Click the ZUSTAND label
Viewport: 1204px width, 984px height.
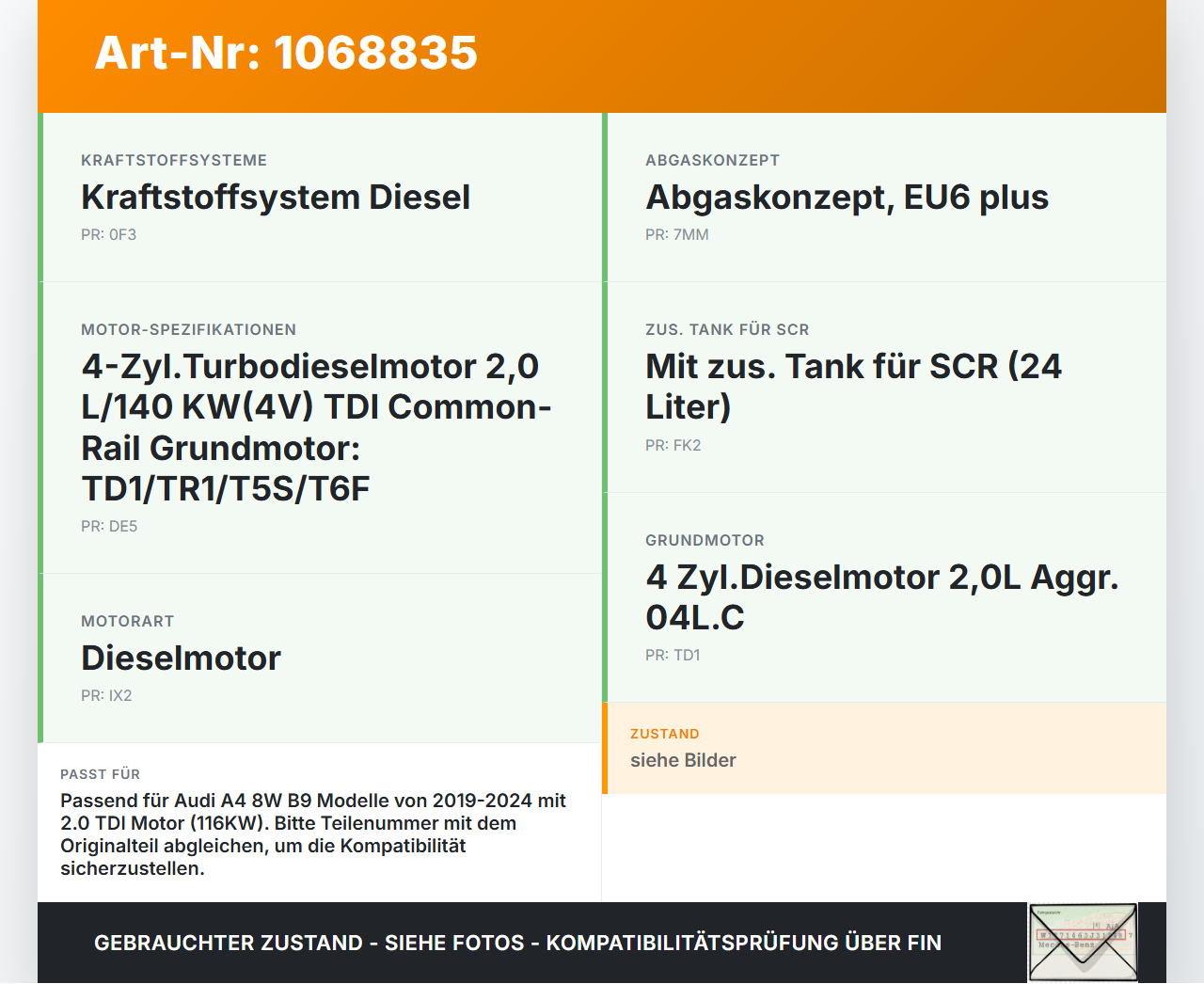(664, 735)
